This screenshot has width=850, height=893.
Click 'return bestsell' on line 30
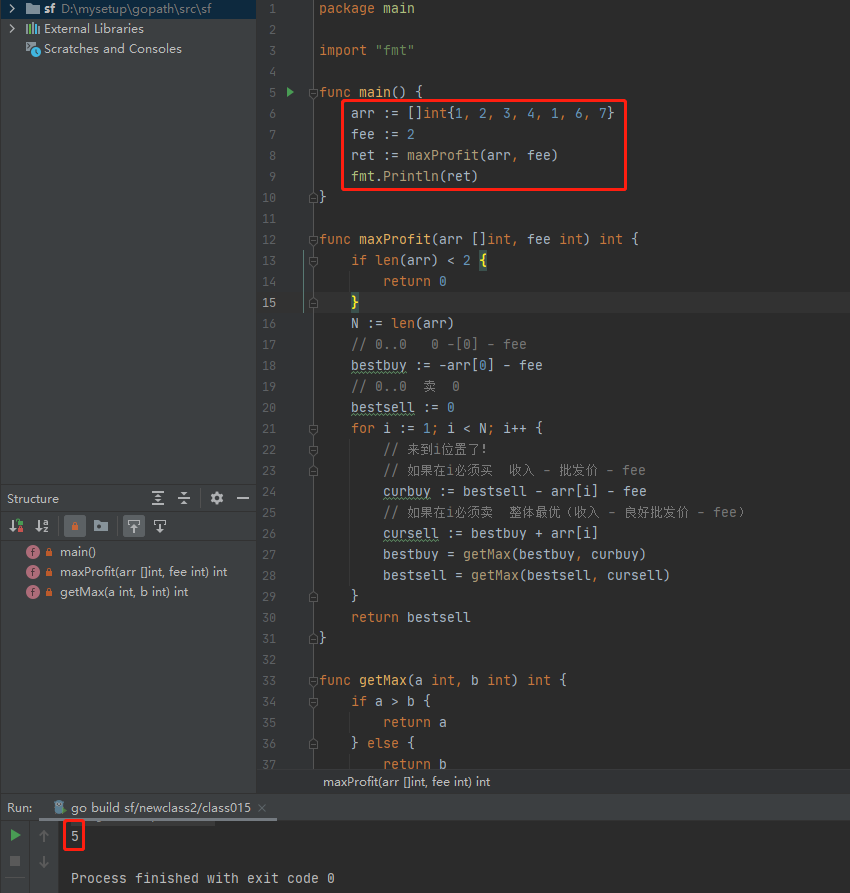[x=411, y=617]
